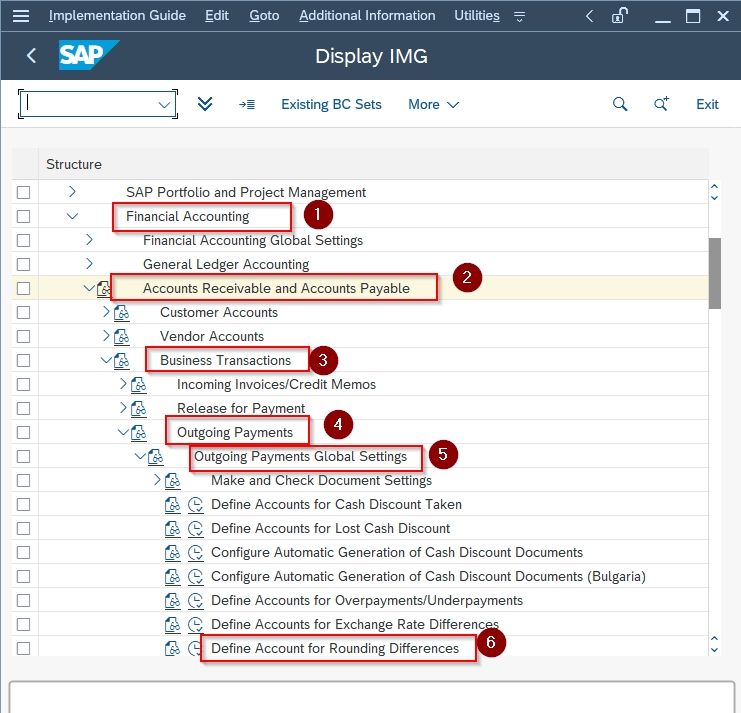Click the title bar previous arrow icon

(x=589, y=16)
